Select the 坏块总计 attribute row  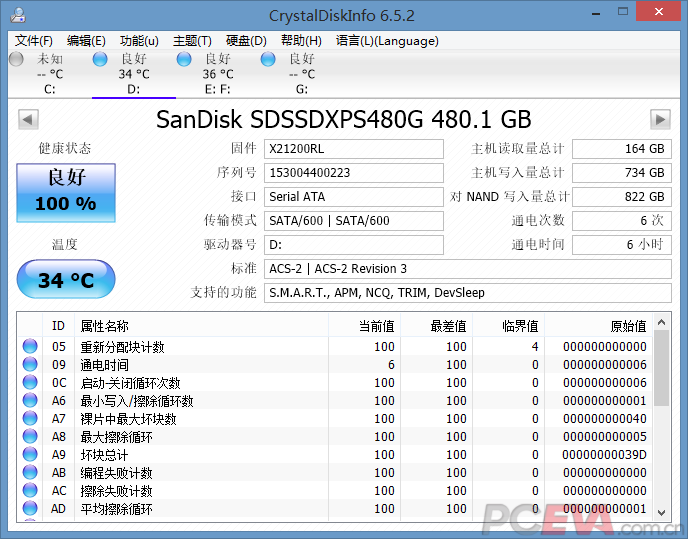[336, 454]
